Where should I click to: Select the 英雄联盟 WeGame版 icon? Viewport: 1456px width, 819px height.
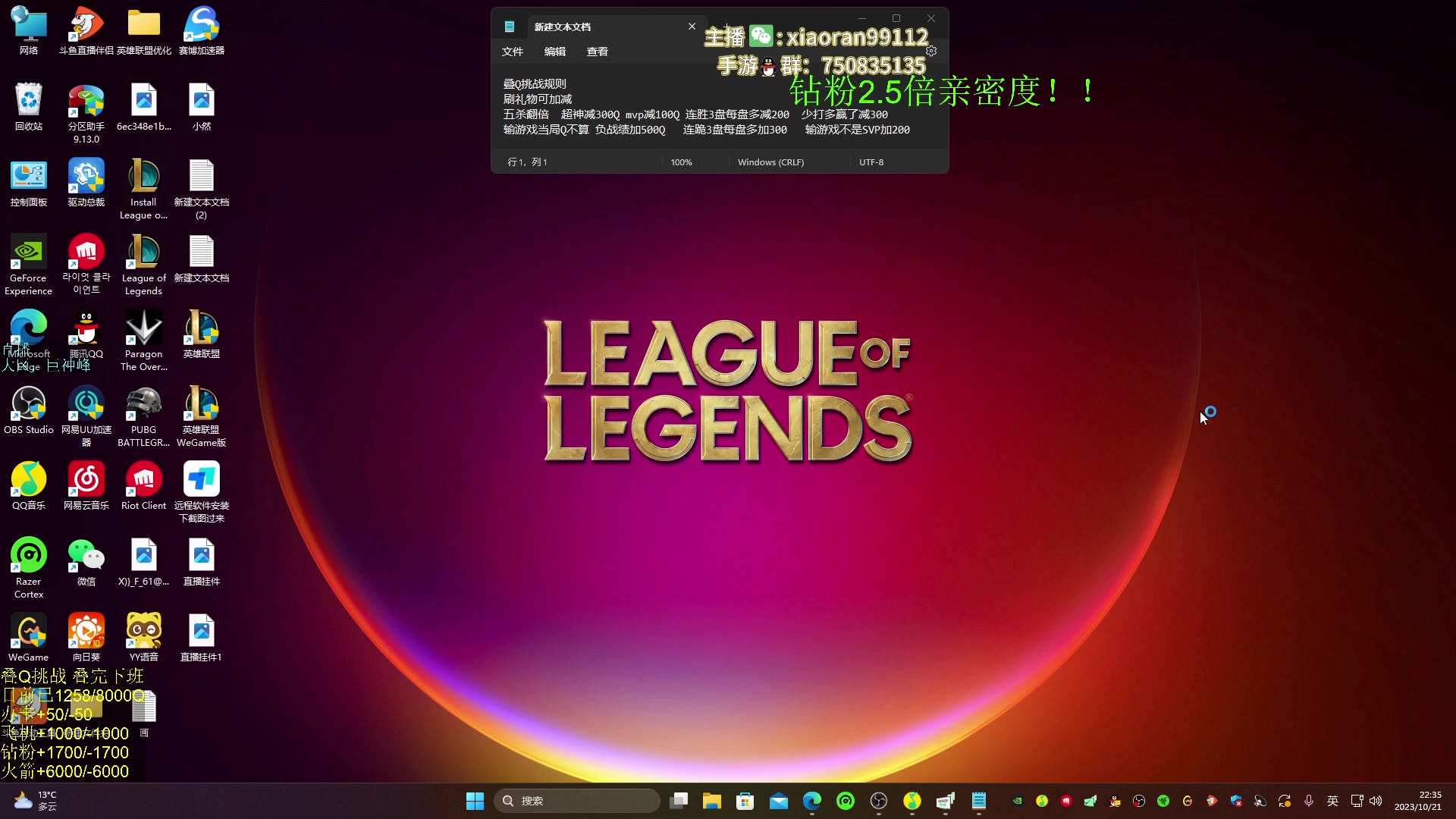tap(202, 416)
